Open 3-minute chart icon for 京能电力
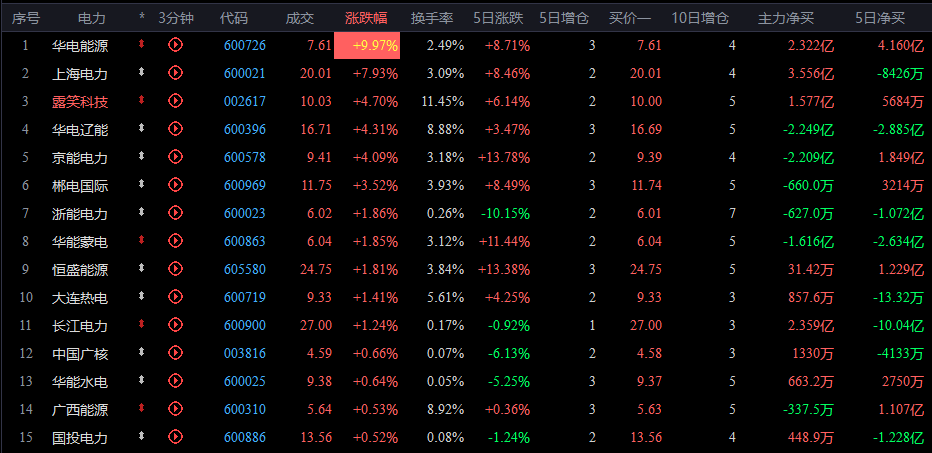Viewport: 932px width, 453px height. (175, 156)
